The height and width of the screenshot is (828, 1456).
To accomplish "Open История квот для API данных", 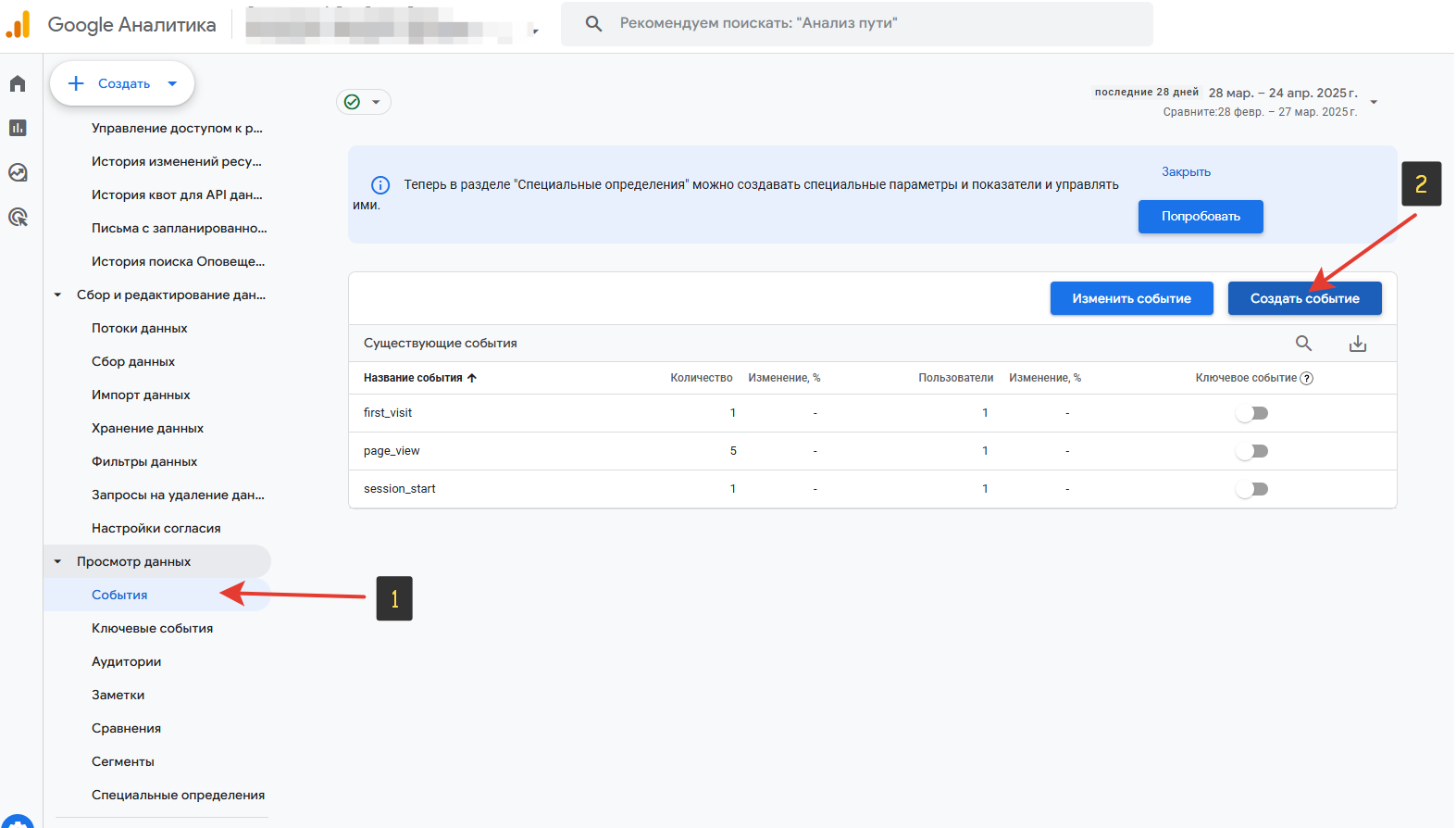I will tap(177, 194).
